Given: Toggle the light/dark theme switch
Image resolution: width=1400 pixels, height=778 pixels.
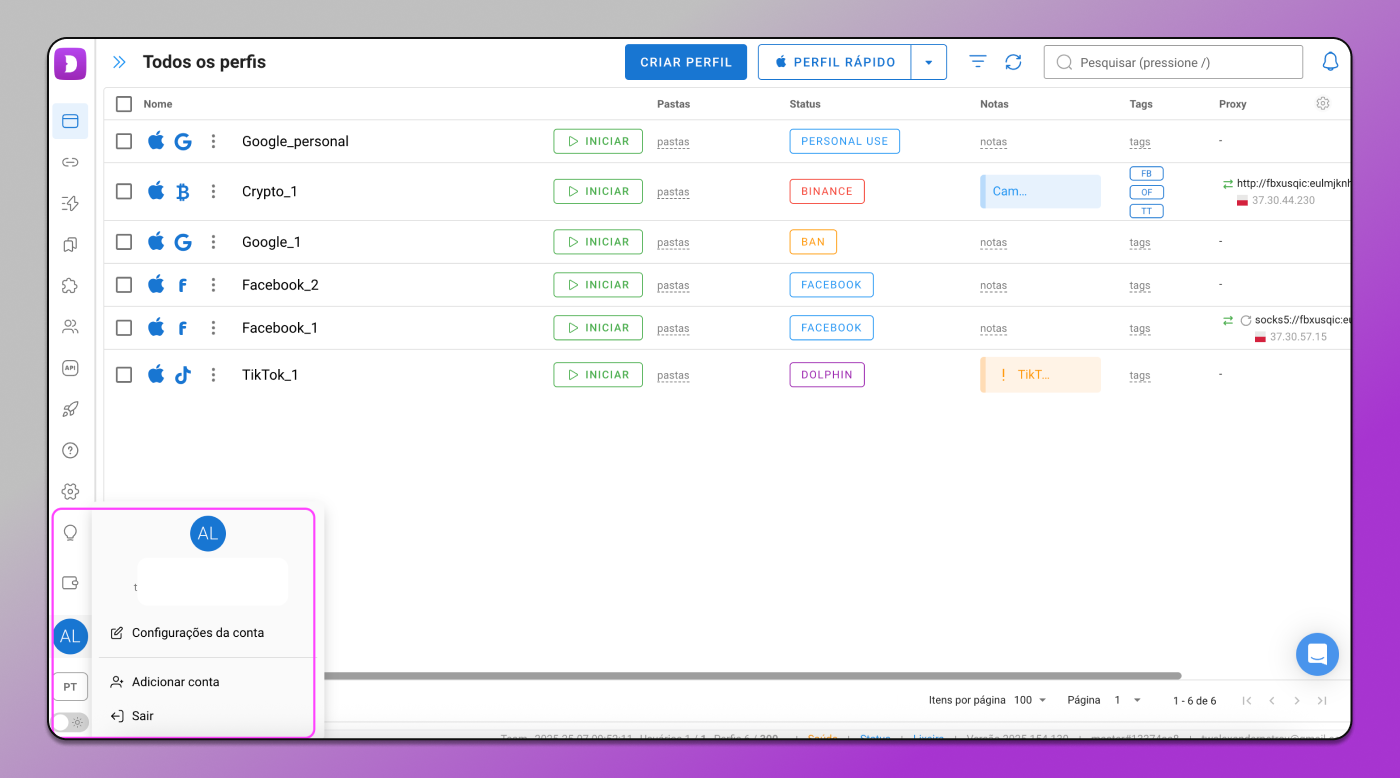Looking at the screenshot, I should pyautogui.click(x=70, y=721).
